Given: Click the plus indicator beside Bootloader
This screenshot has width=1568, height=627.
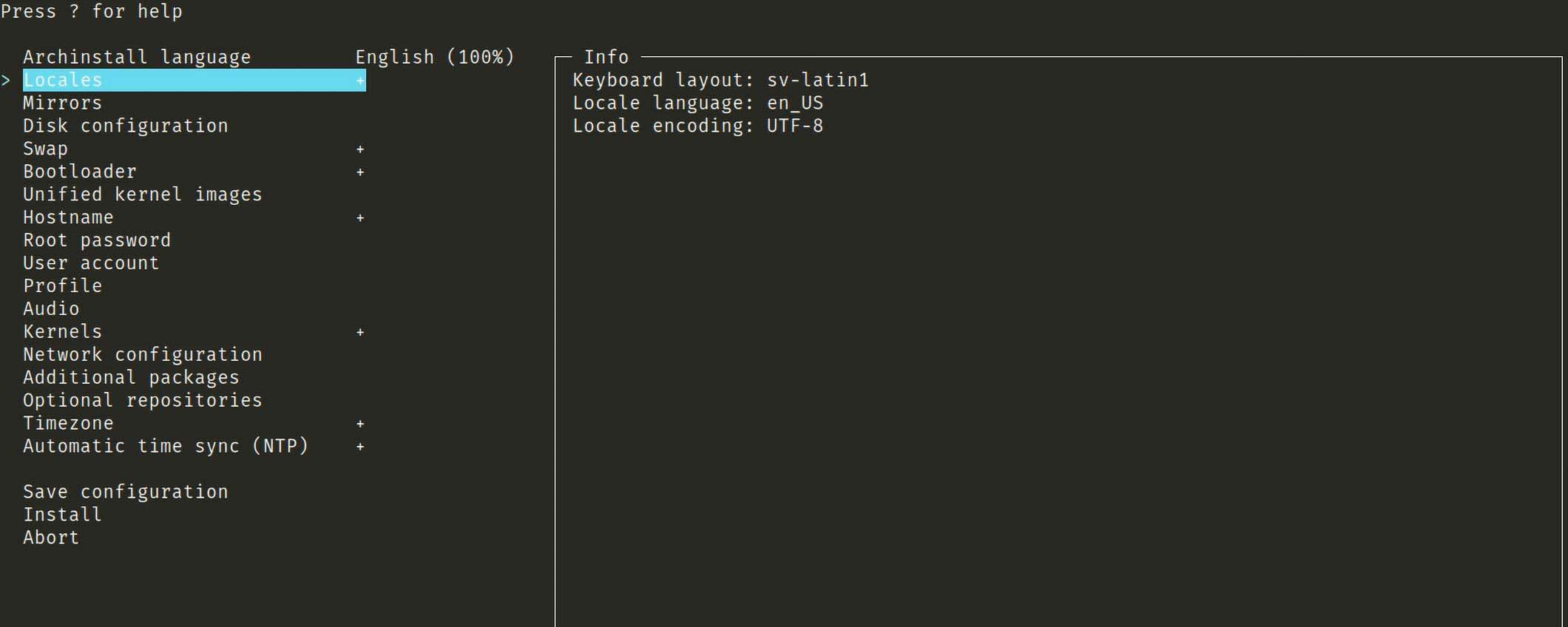Looking at the screenshot, I should [x=360, y=172].
